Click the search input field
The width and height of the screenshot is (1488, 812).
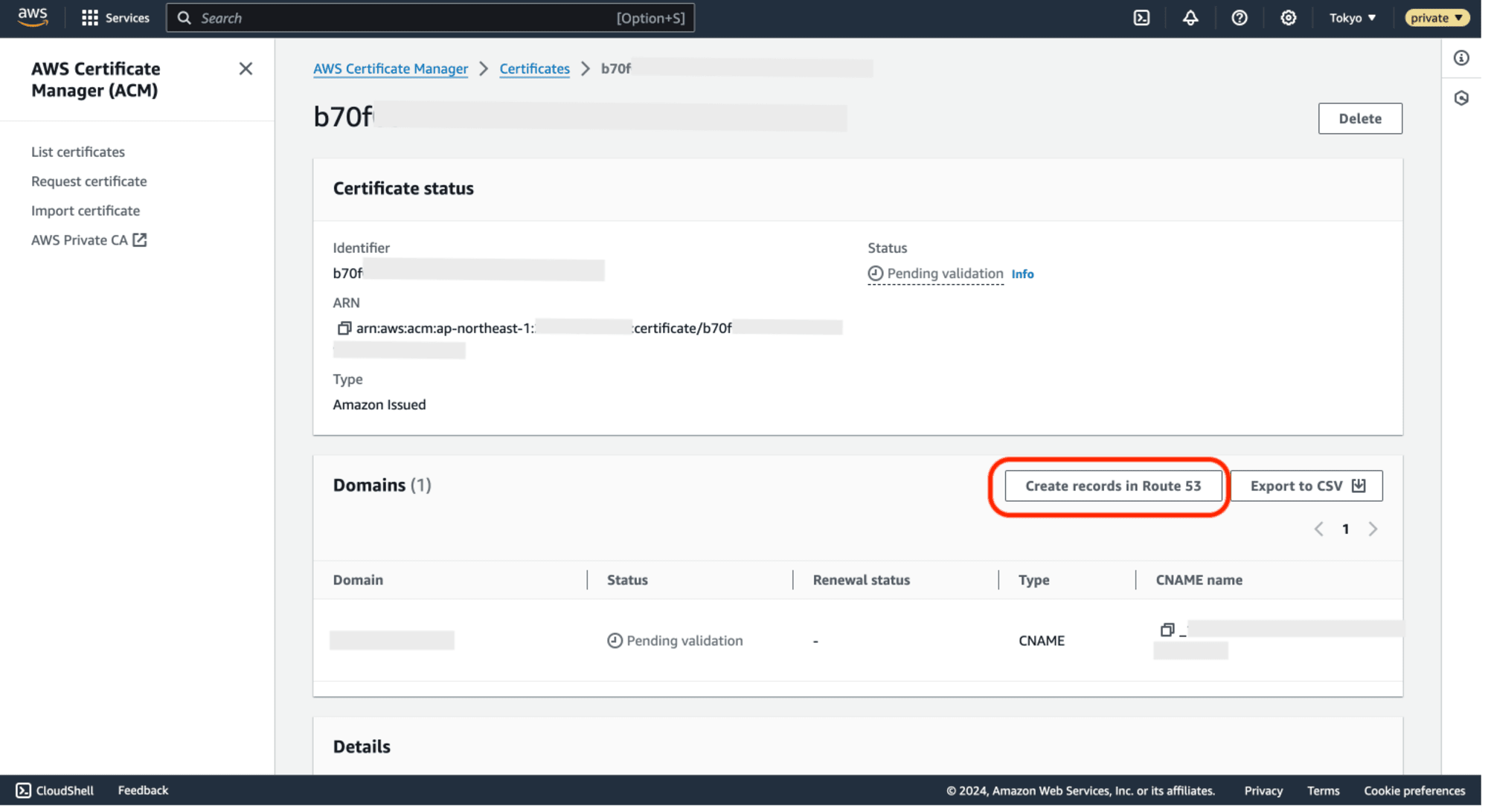tap(430, 18)
